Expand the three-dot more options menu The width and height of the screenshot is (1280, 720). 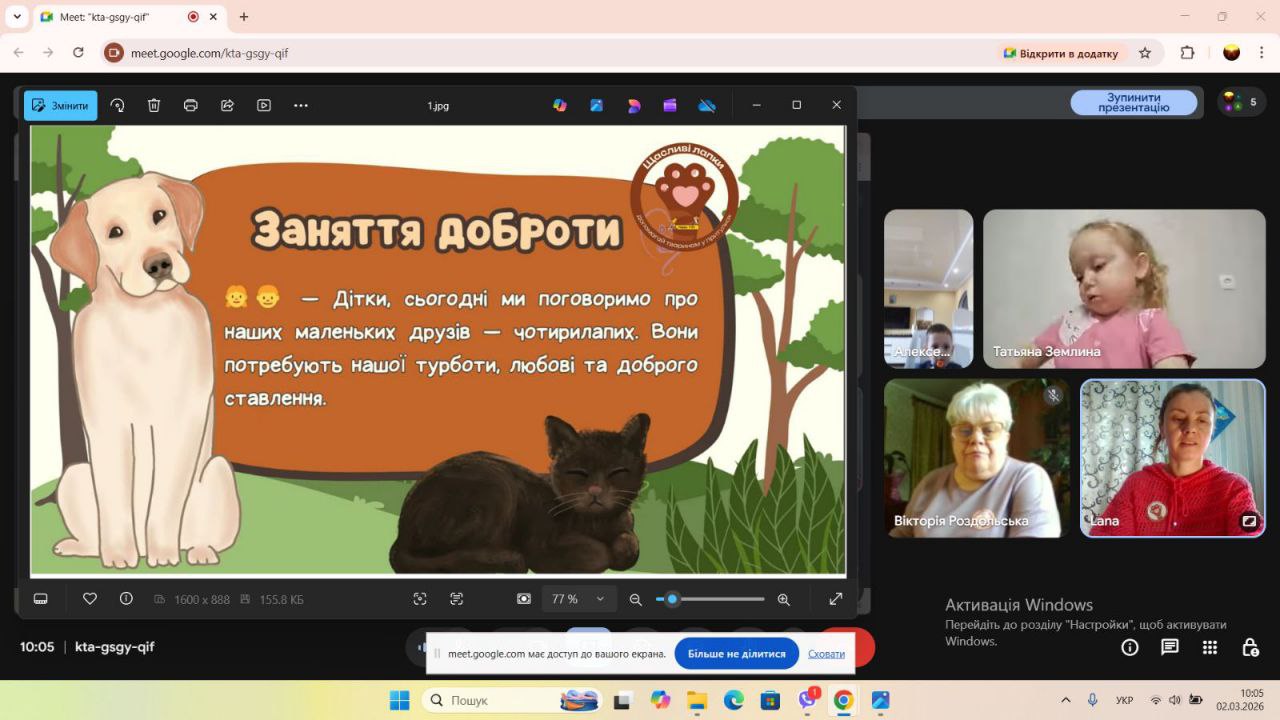[x=301, y=105]
